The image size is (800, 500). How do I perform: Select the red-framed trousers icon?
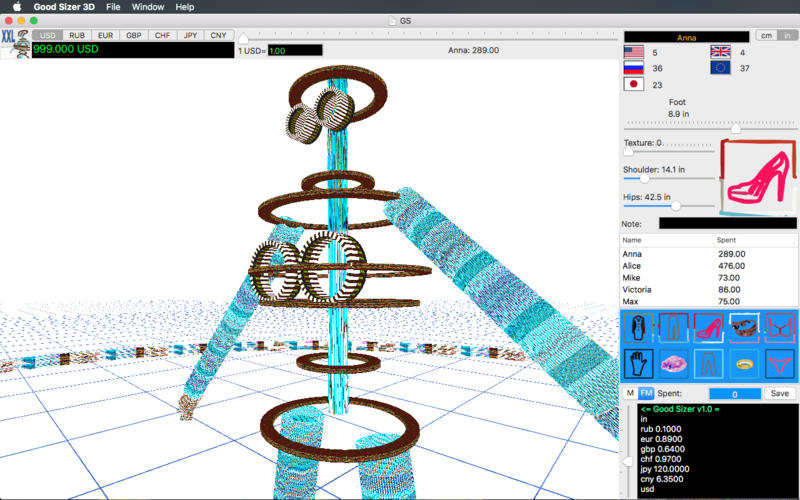tap(673, 327)
